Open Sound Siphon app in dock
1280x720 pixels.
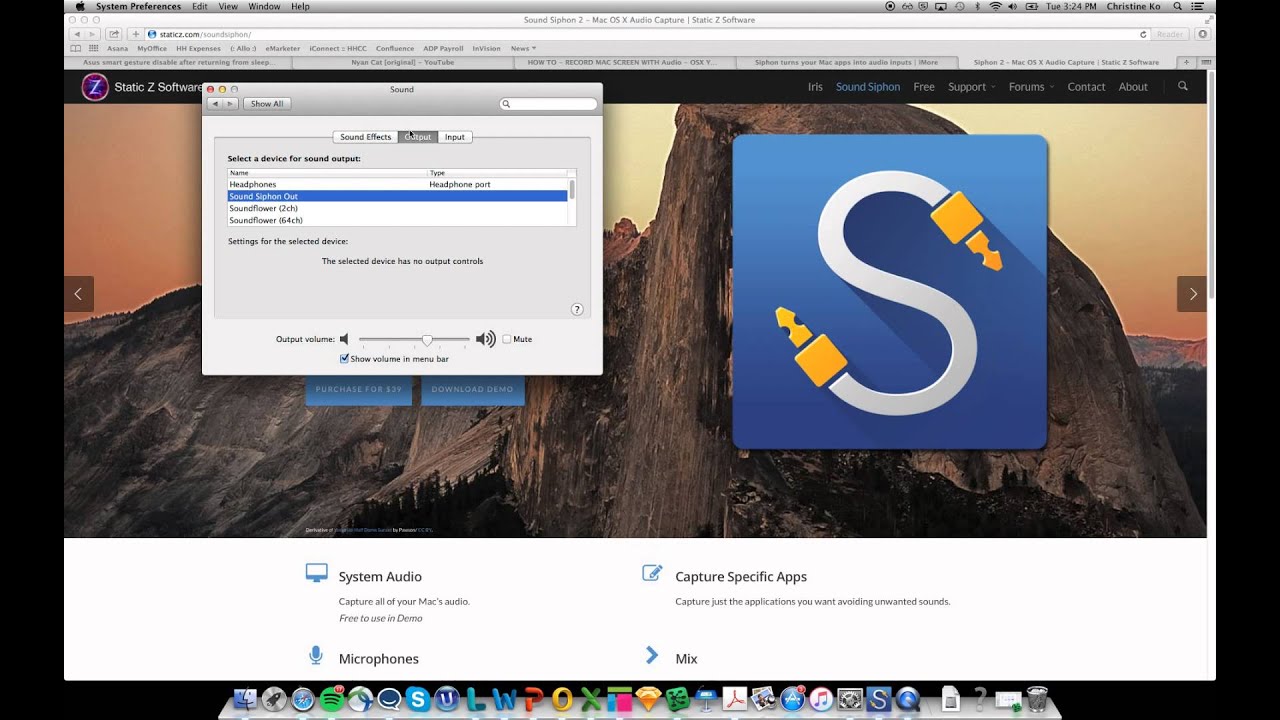click(x=878, y=699)
